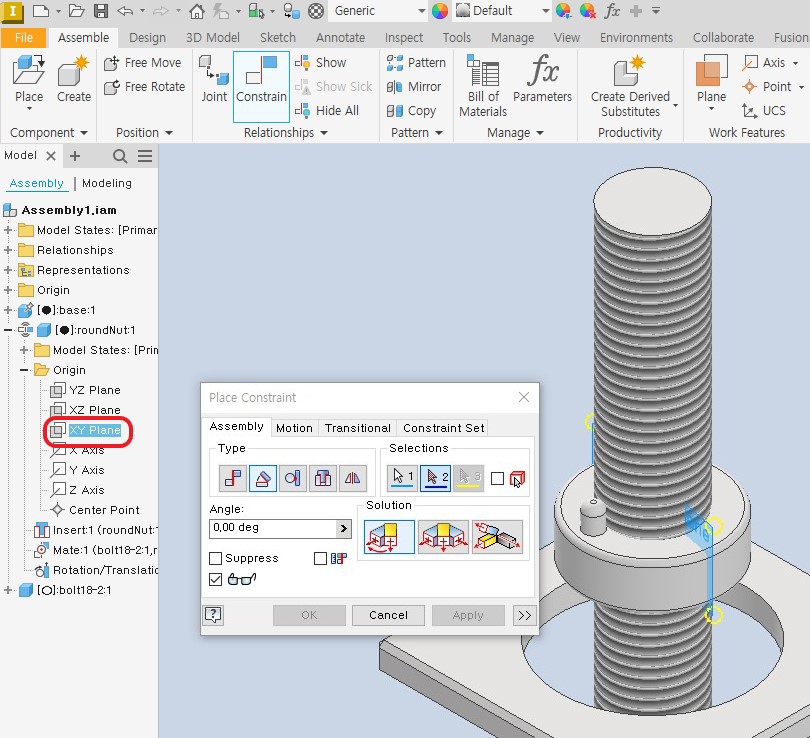This screenshot has height=738, width=810.
Task: Select the Mate constraint type icon
Action: [x=233, y=478]
